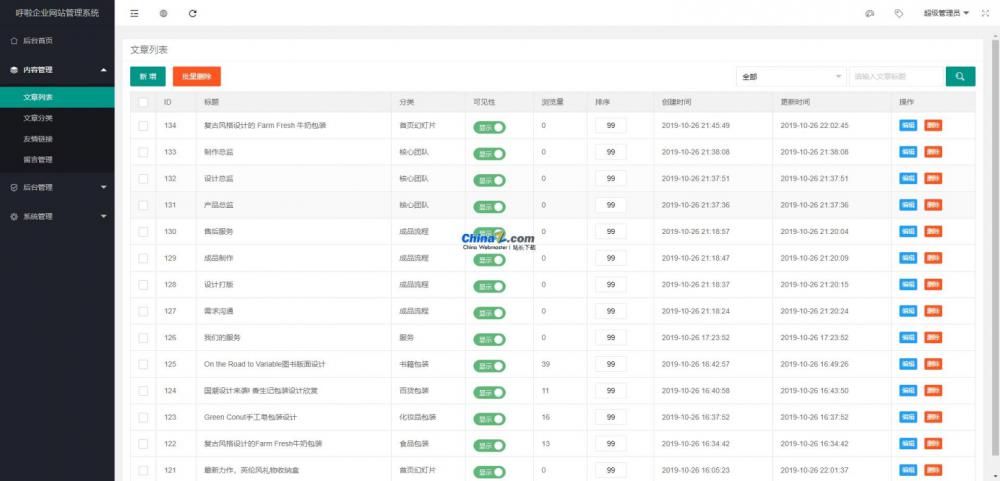Check the checkbox for article ID 132
The image size is (1000, 481).
coord(143,179)
